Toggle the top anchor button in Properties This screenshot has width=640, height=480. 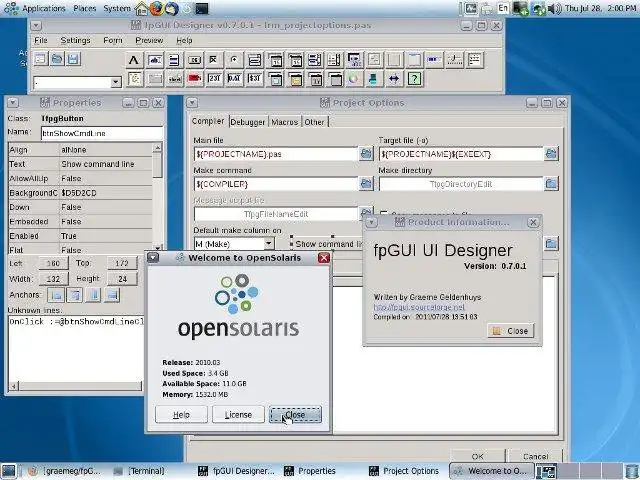pos(75,295)
